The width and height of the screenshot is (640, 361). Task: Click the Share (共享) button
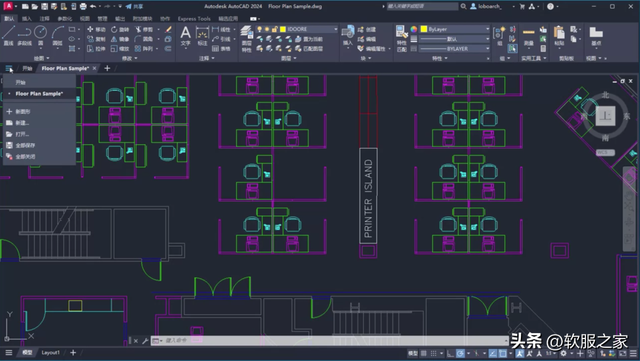[134, 7]
